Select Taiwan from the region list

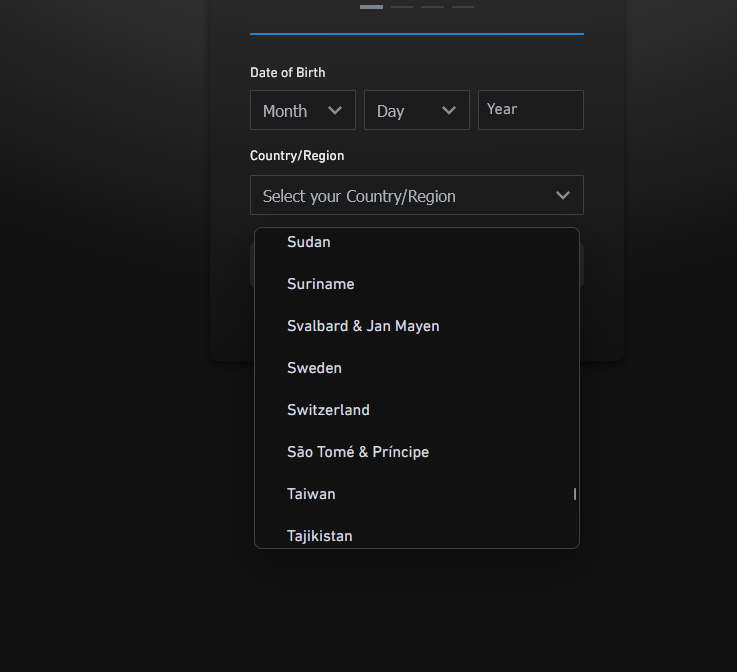[311, 494]
